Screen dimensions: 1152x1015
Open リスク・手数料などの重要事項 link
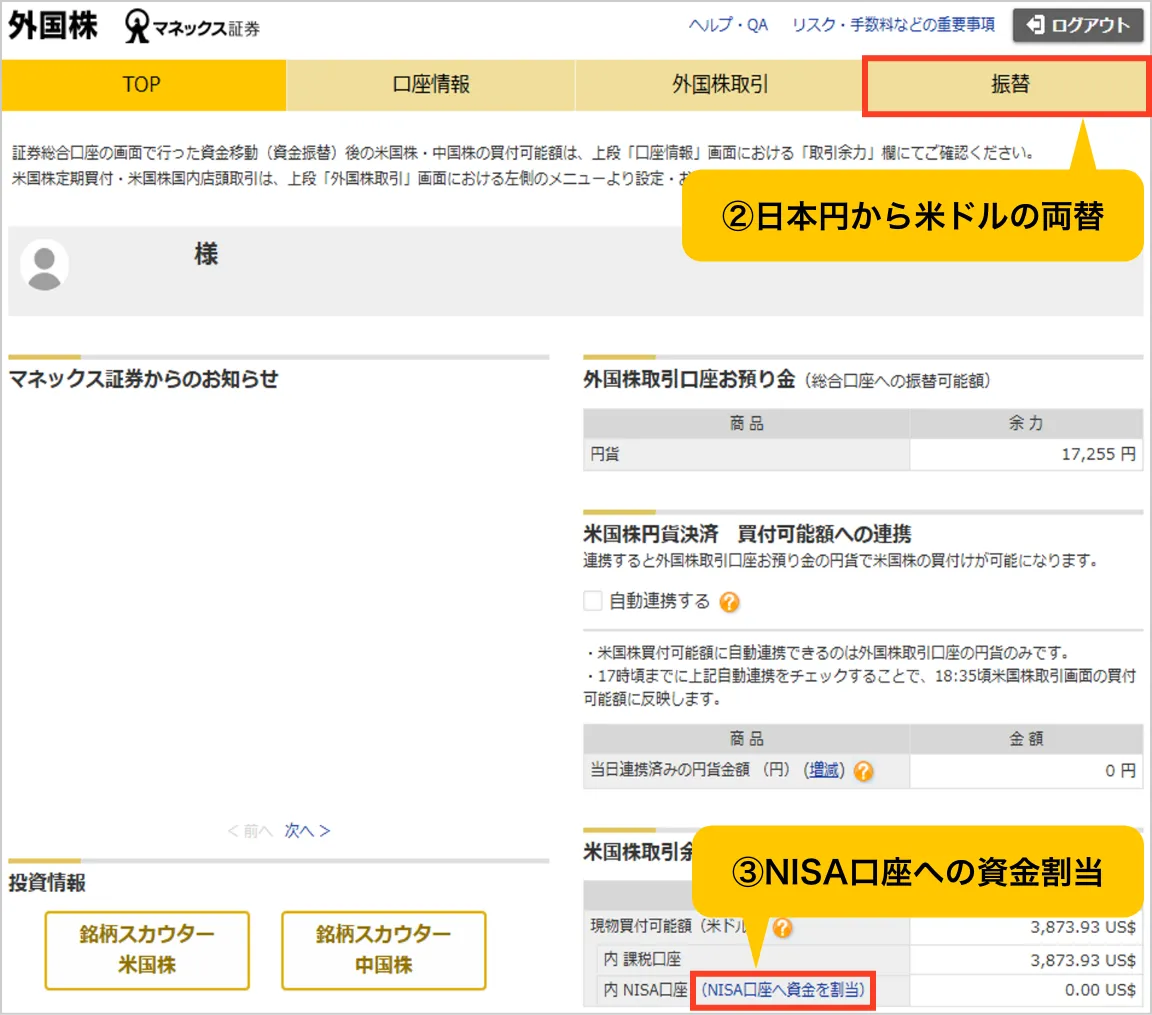tap(893, 25)
